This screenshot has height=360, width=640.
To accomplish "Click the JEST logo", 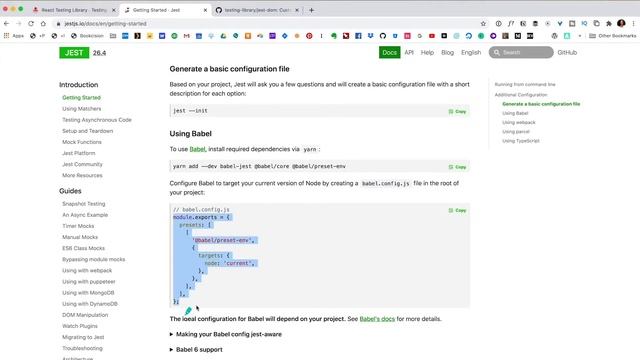I will pyautogui.click(x=74, y=53).
